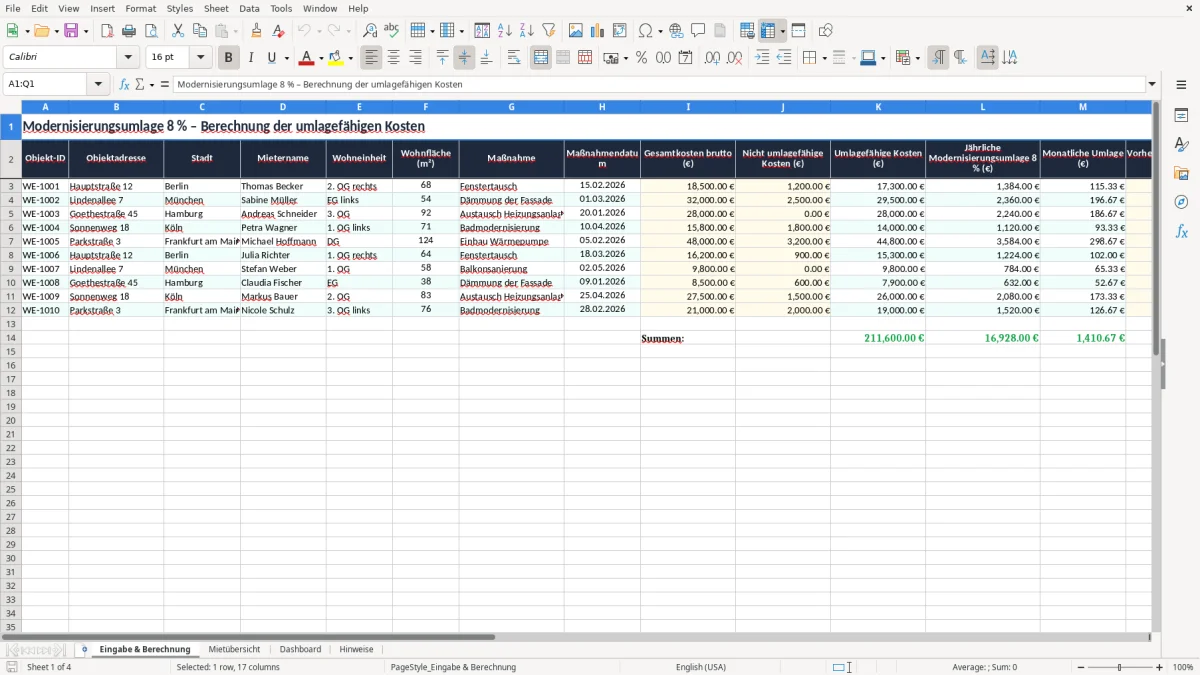
Task: Switch to the Dashboard sheet tab
Action: pyautogui.click(x=300, y=650)
